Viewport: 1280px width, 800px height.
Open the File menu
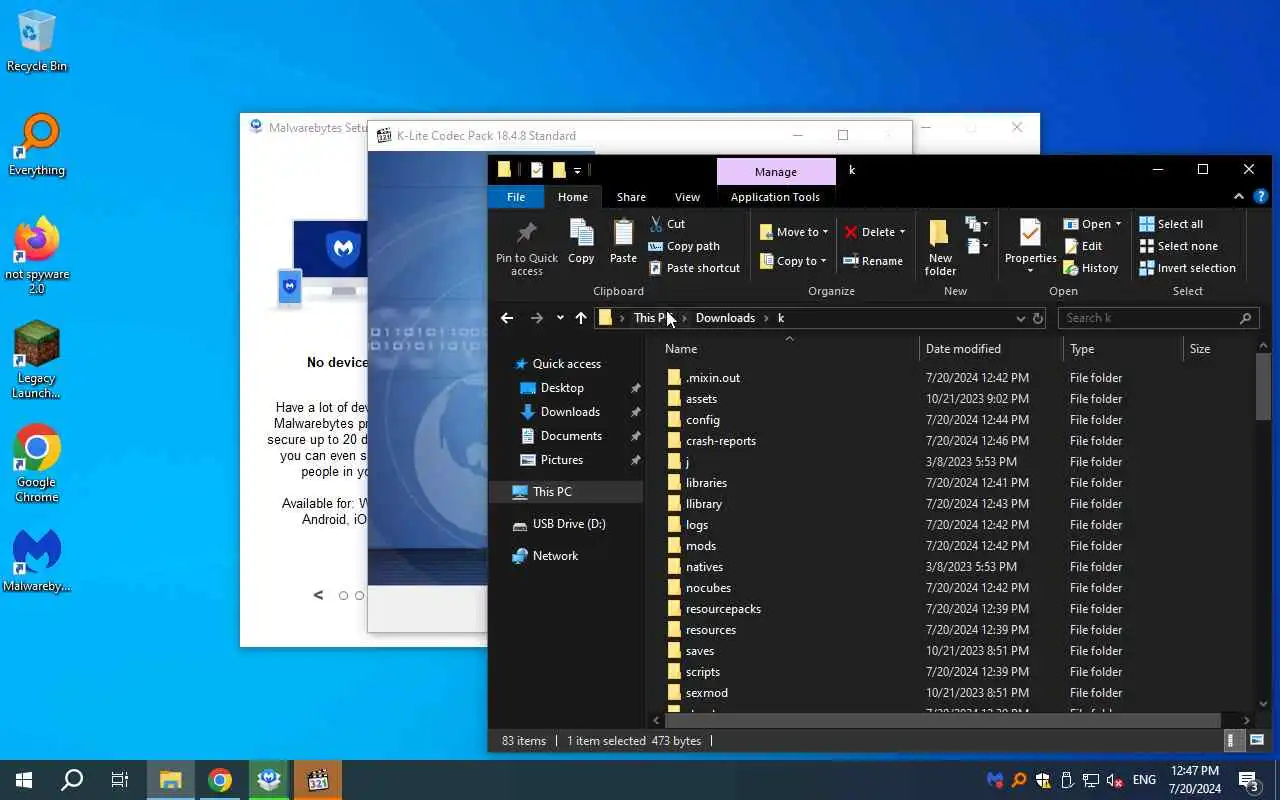tap(516, 197)
